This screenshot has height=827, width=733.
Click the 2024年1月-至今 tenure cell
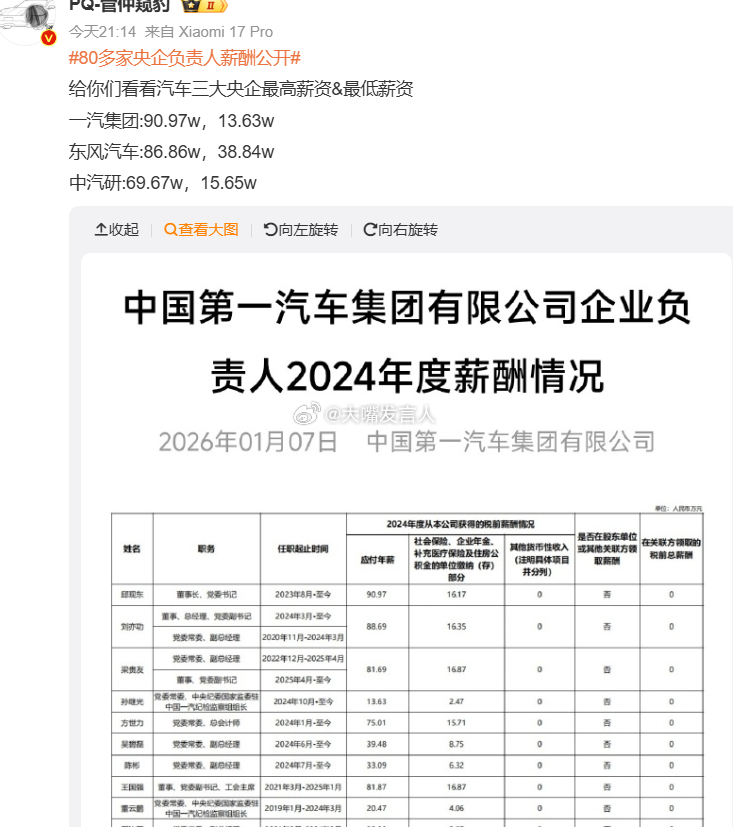coord(303,723)
